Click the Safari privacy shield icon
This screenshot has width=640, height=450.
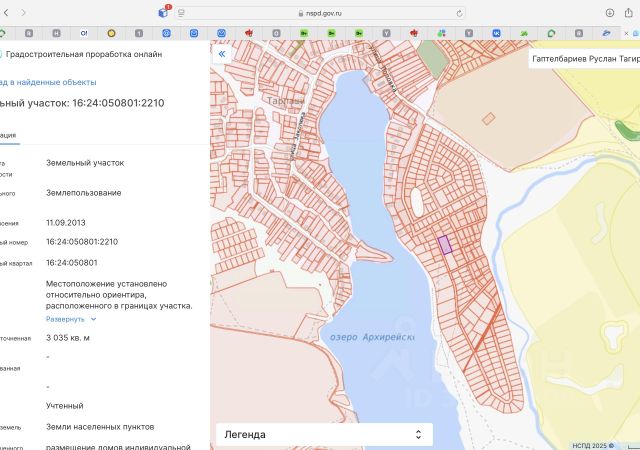(181, 13)
